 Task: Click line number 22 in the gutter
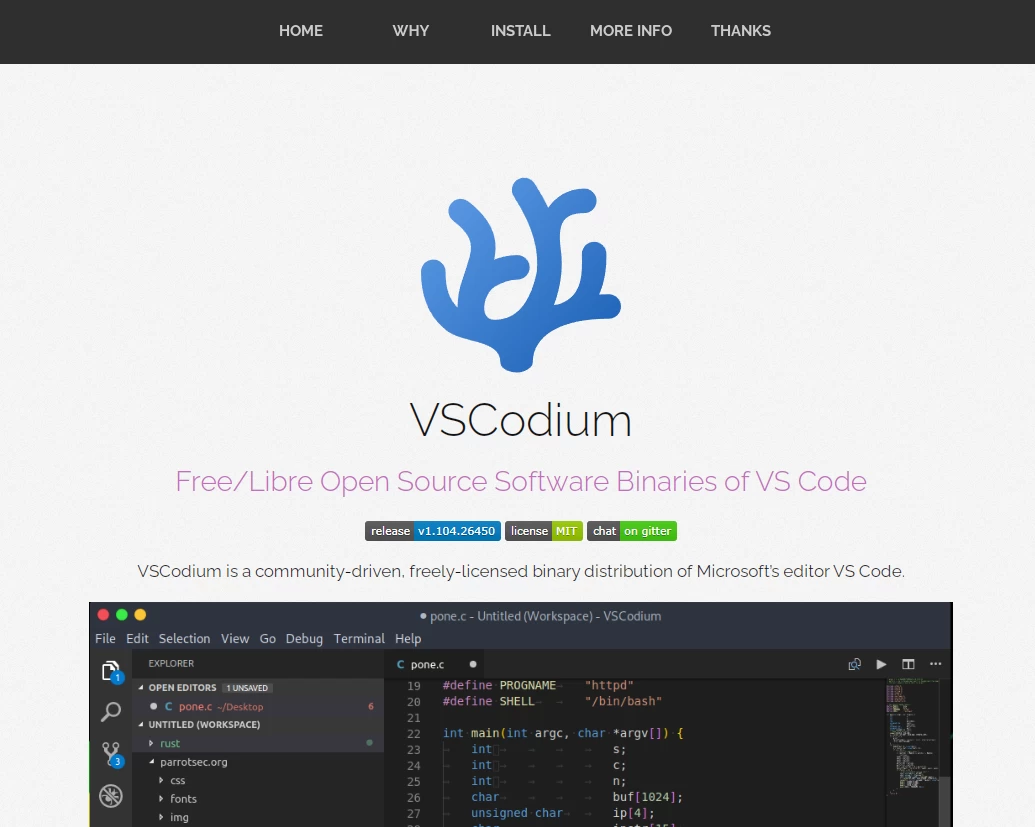414,734
